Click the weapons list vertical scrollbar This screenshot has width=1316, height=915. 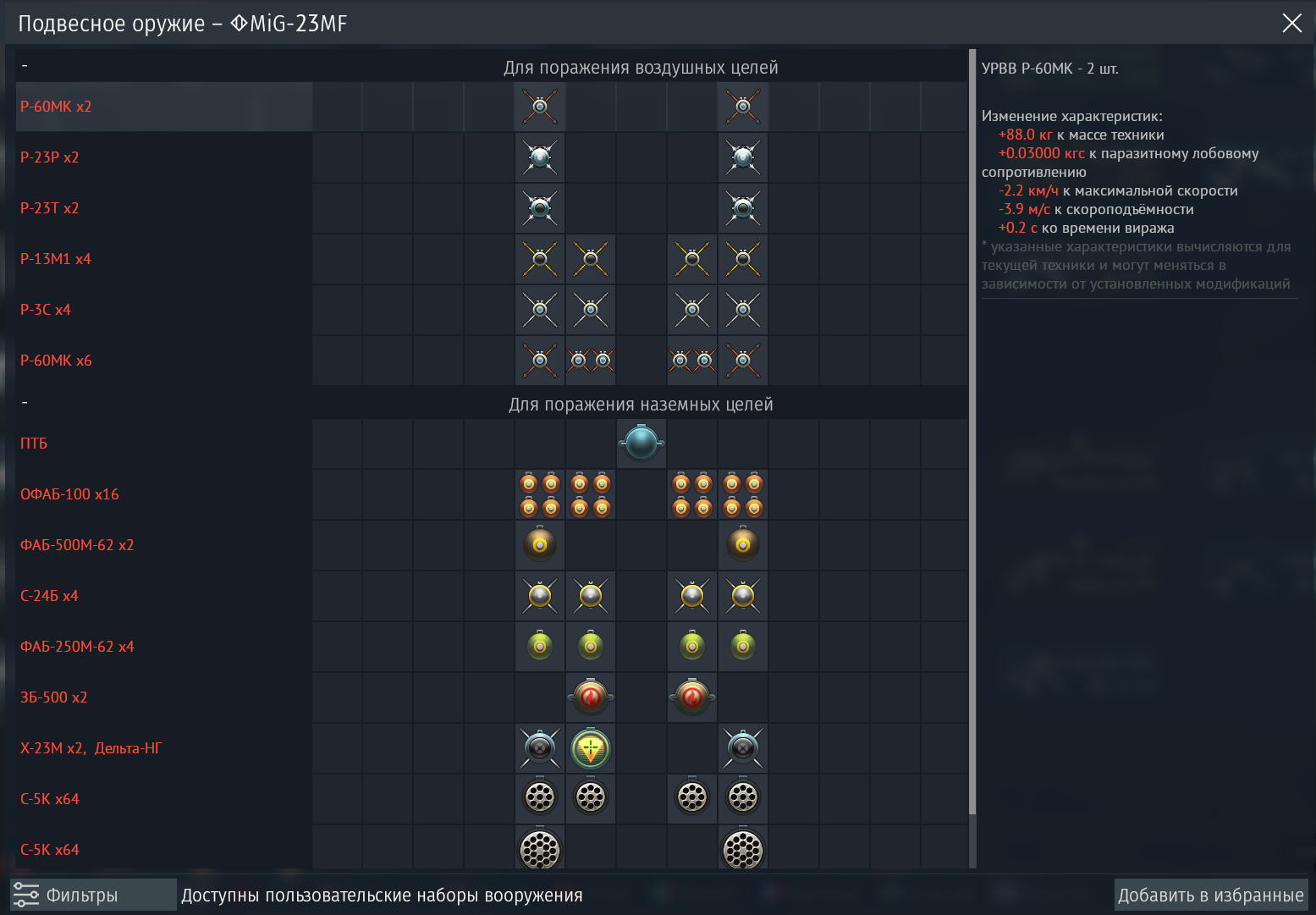pos(972,423)
